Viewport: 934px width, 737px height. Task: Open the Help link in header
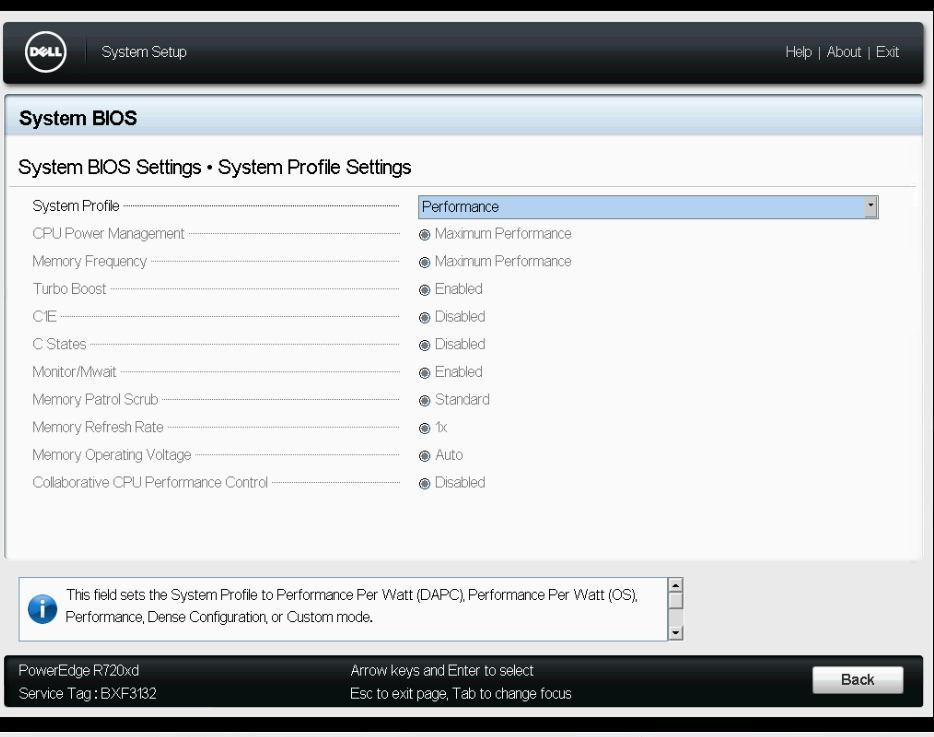(798, 52)
